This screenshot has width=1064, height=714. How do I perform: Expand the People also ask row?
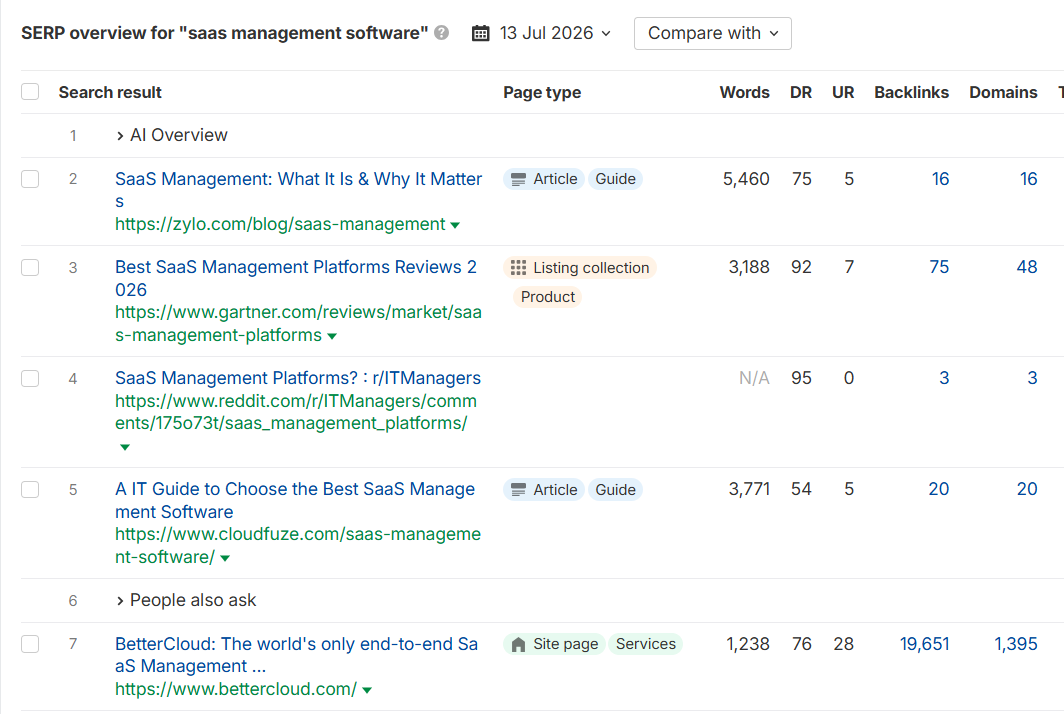(x=186, y=600)
